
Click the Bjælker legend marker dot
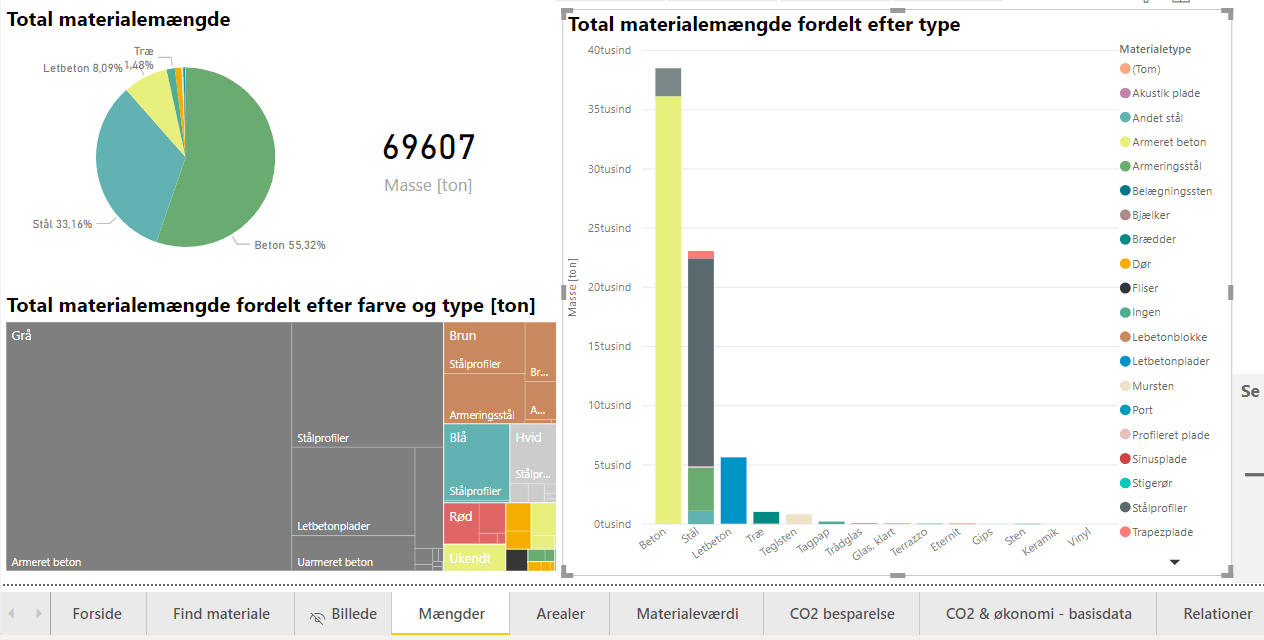(x=1123, y=214)
